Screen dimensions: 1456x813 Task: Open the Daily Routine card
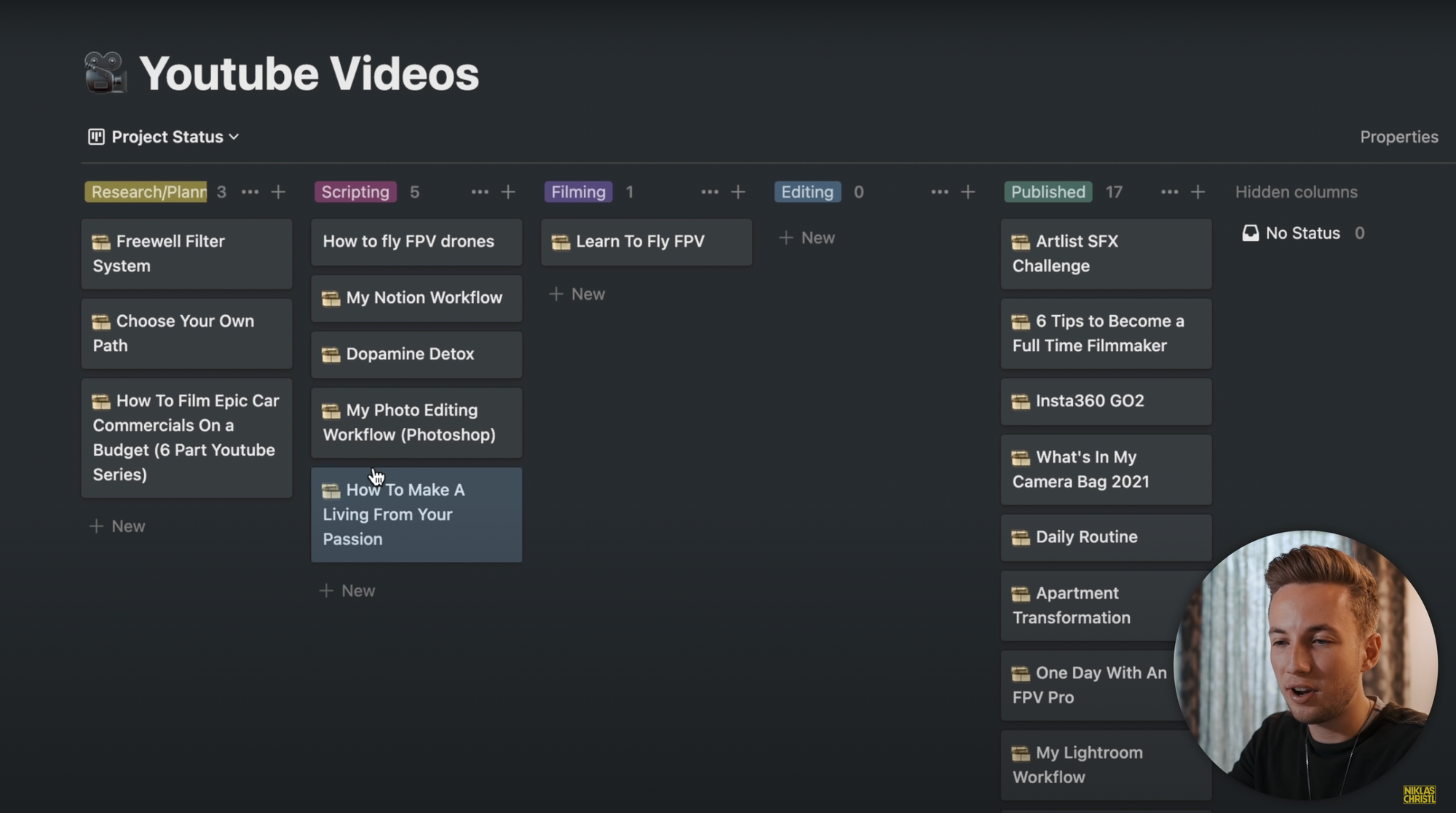(x=1107, y=537)
